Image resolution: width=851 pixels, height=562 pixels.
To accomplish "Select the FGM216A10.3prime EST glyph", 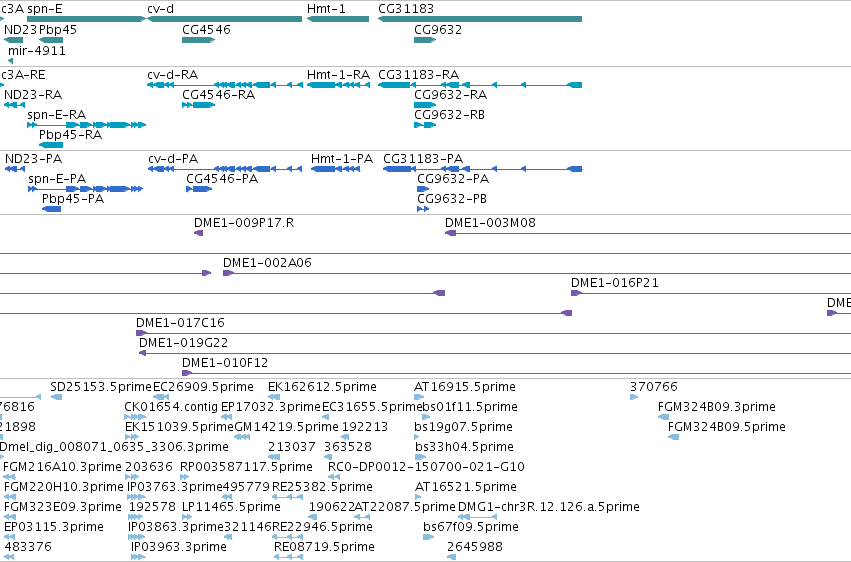I will [9, 478].
